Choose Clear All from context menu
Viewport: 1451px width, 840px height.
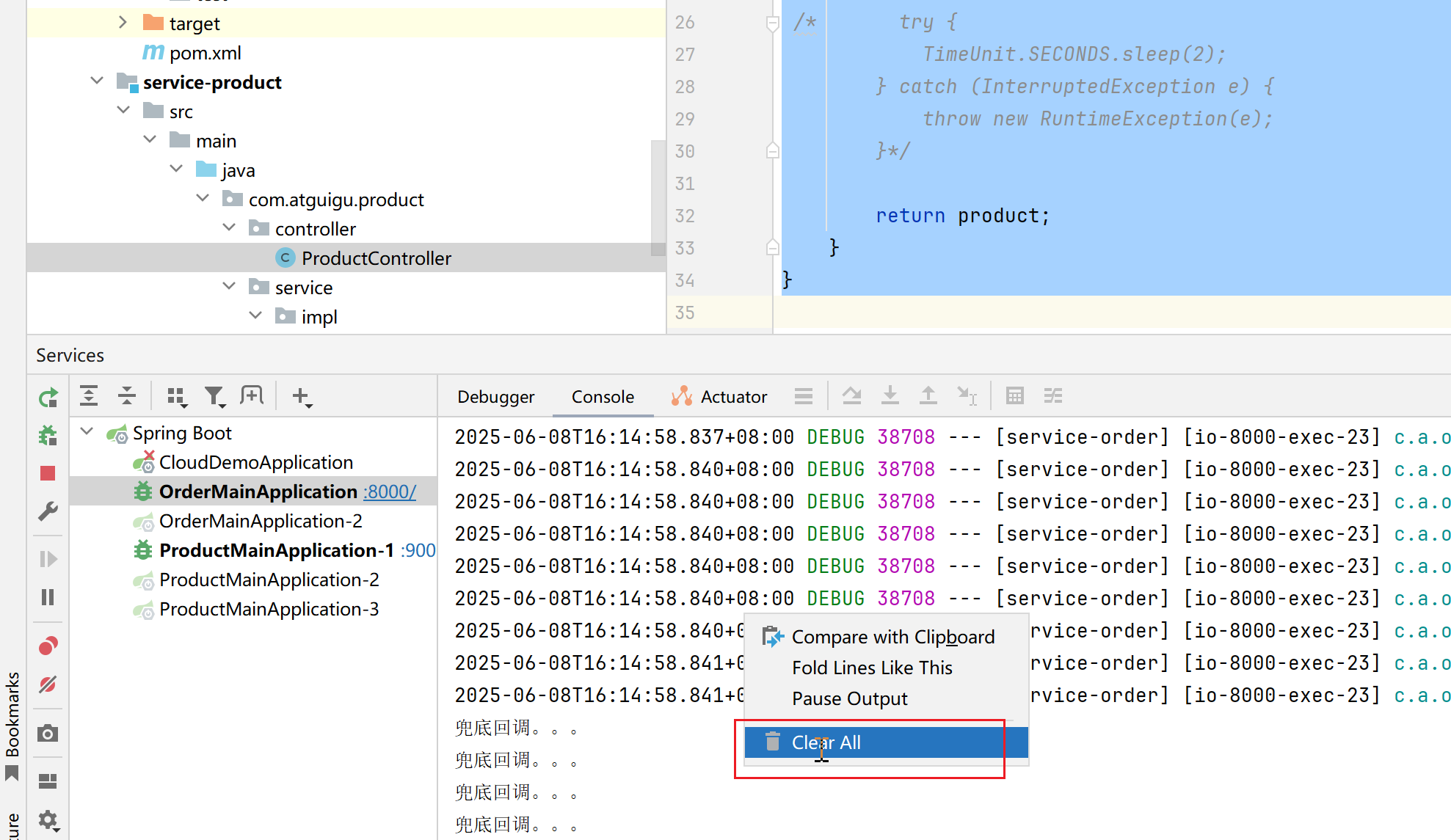826,742
